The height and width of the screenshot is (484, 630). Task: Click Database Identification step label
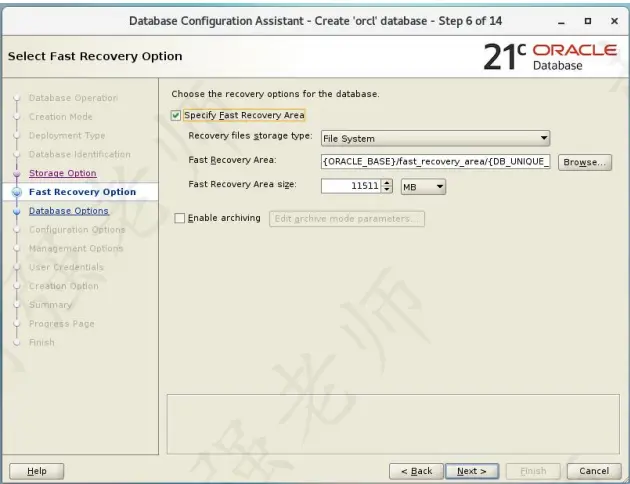(80, 154)
